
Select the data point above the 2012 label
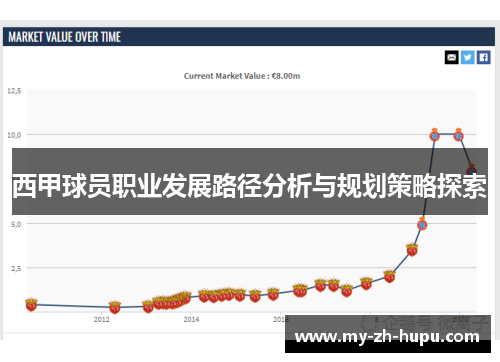[x=115, y=307]
